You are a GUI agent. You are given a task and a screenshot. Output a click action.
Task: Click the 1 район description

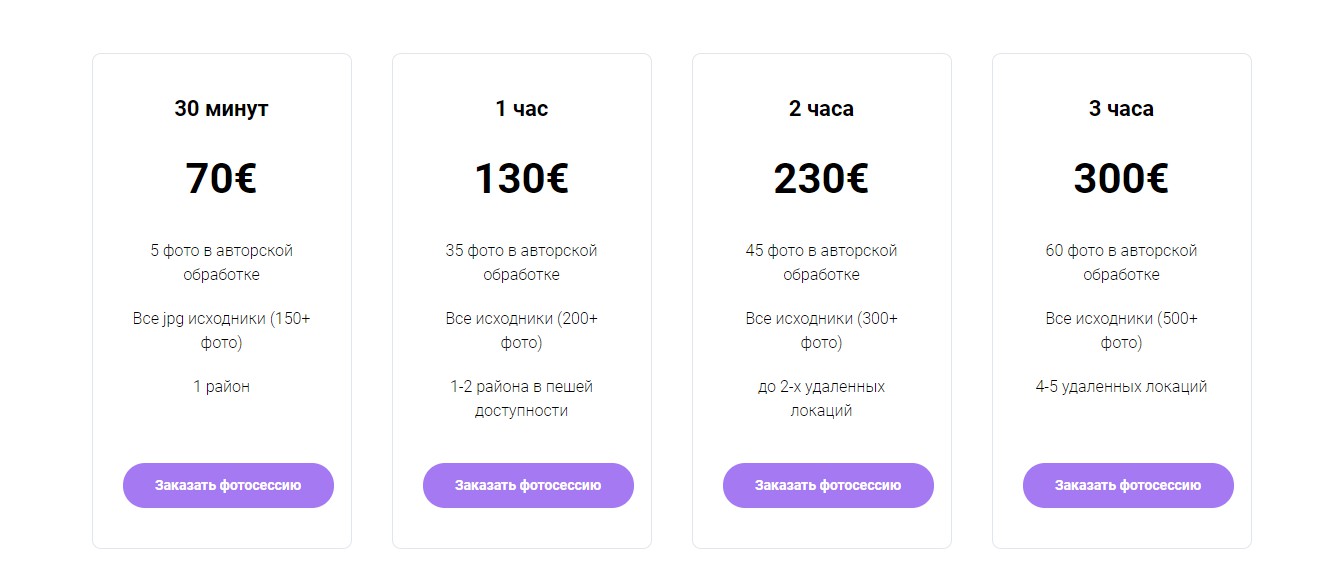point(222,386)
